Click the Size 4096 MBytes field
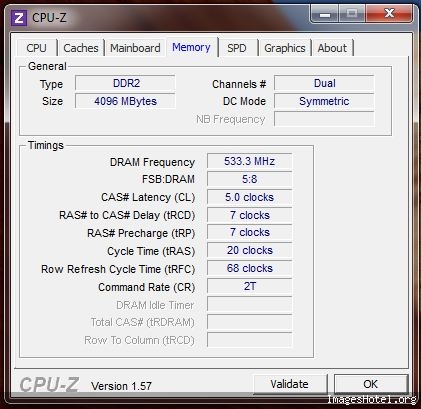Viewport: 421px width, 409px height. pos(125,101)
